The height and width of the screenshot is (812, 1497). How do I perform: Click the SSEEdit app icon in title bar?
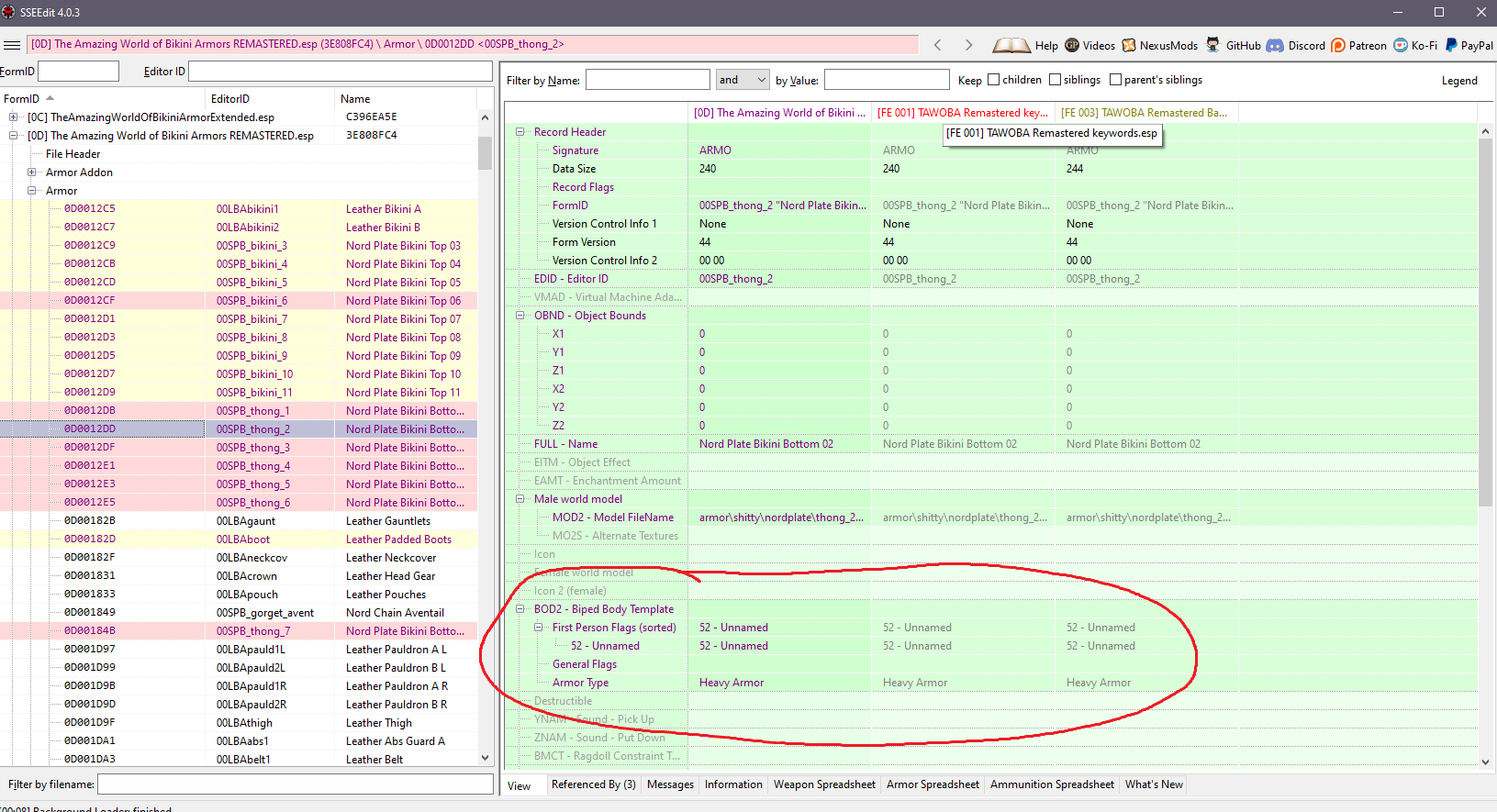point(9,12)
